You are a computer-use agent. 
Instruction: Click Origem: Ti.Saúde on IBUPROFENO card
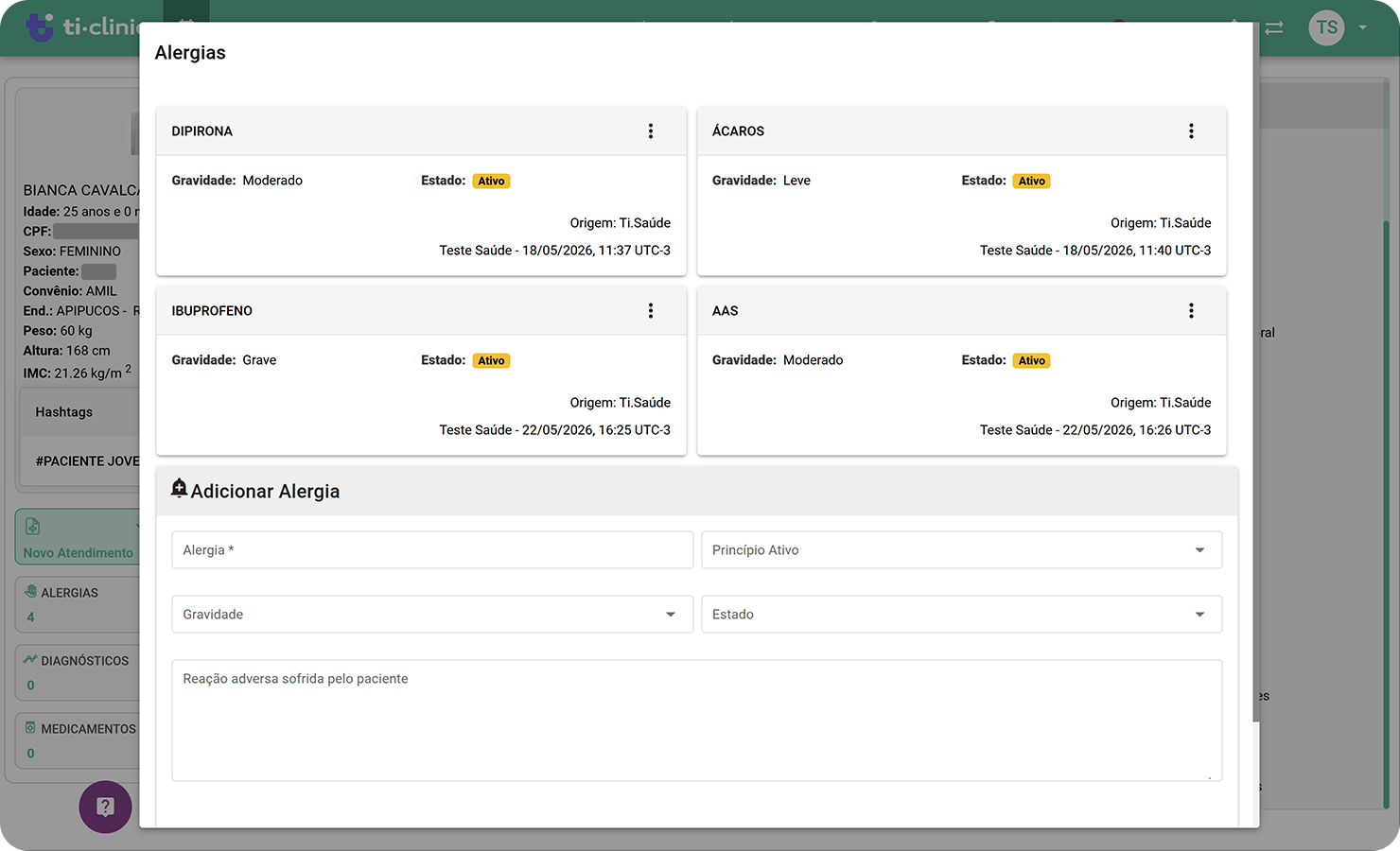tap(620, 403)
